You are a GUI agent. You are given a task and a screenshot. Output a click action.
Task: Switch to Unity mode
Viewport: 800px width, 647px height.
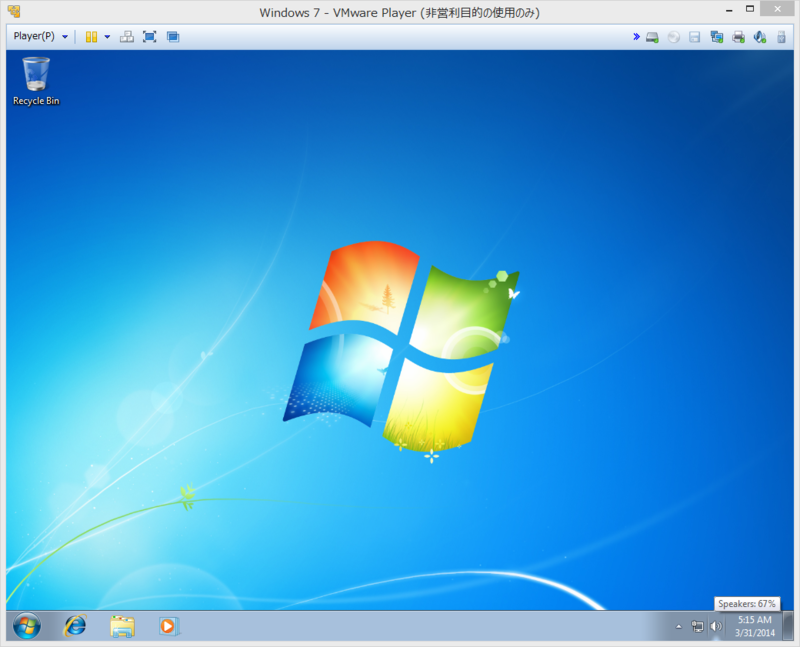(x=173, y=37)
